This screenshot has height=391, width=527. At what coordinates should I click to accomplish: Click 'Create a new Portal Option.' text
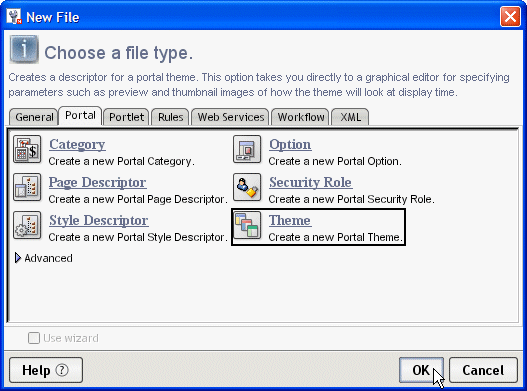pos(335,161)
